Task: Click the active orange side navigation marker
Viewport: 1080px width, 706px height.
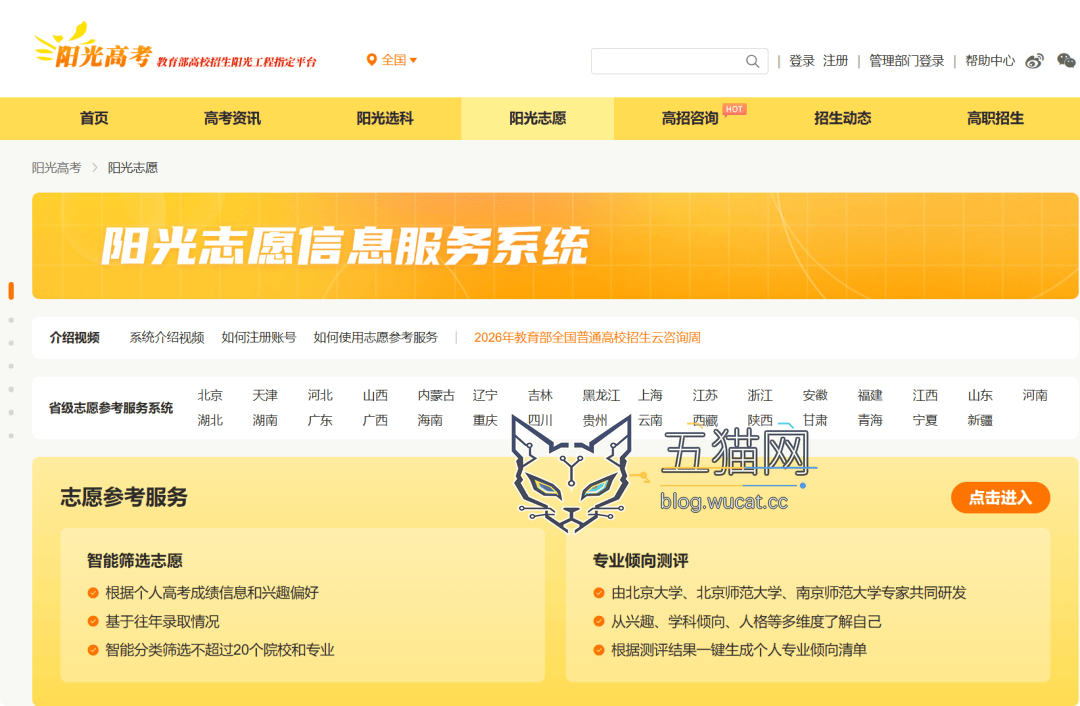Action: pos(11,291)
